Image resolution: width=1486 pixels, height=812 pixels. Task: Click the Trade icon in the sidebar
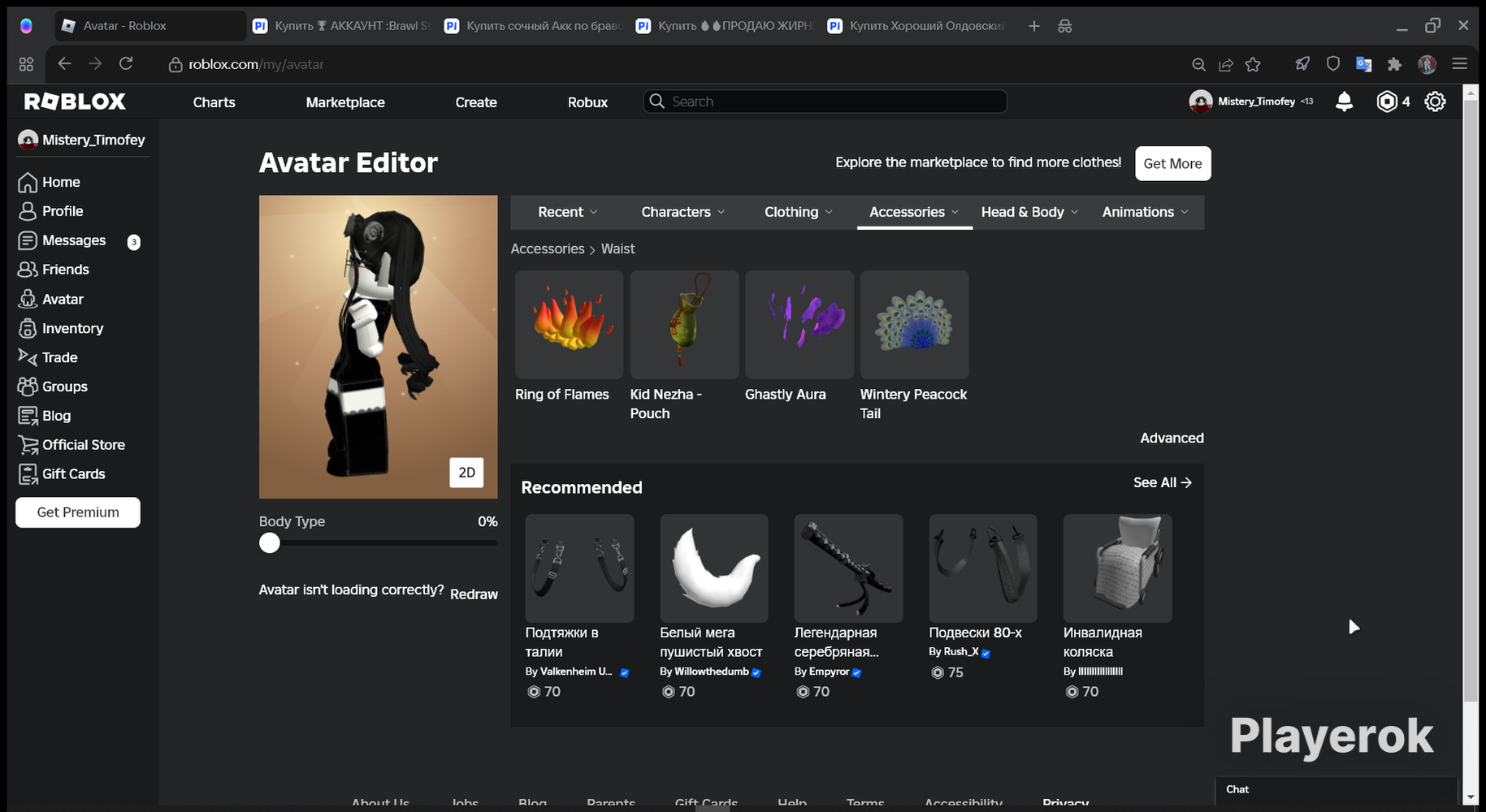(28, 357)
